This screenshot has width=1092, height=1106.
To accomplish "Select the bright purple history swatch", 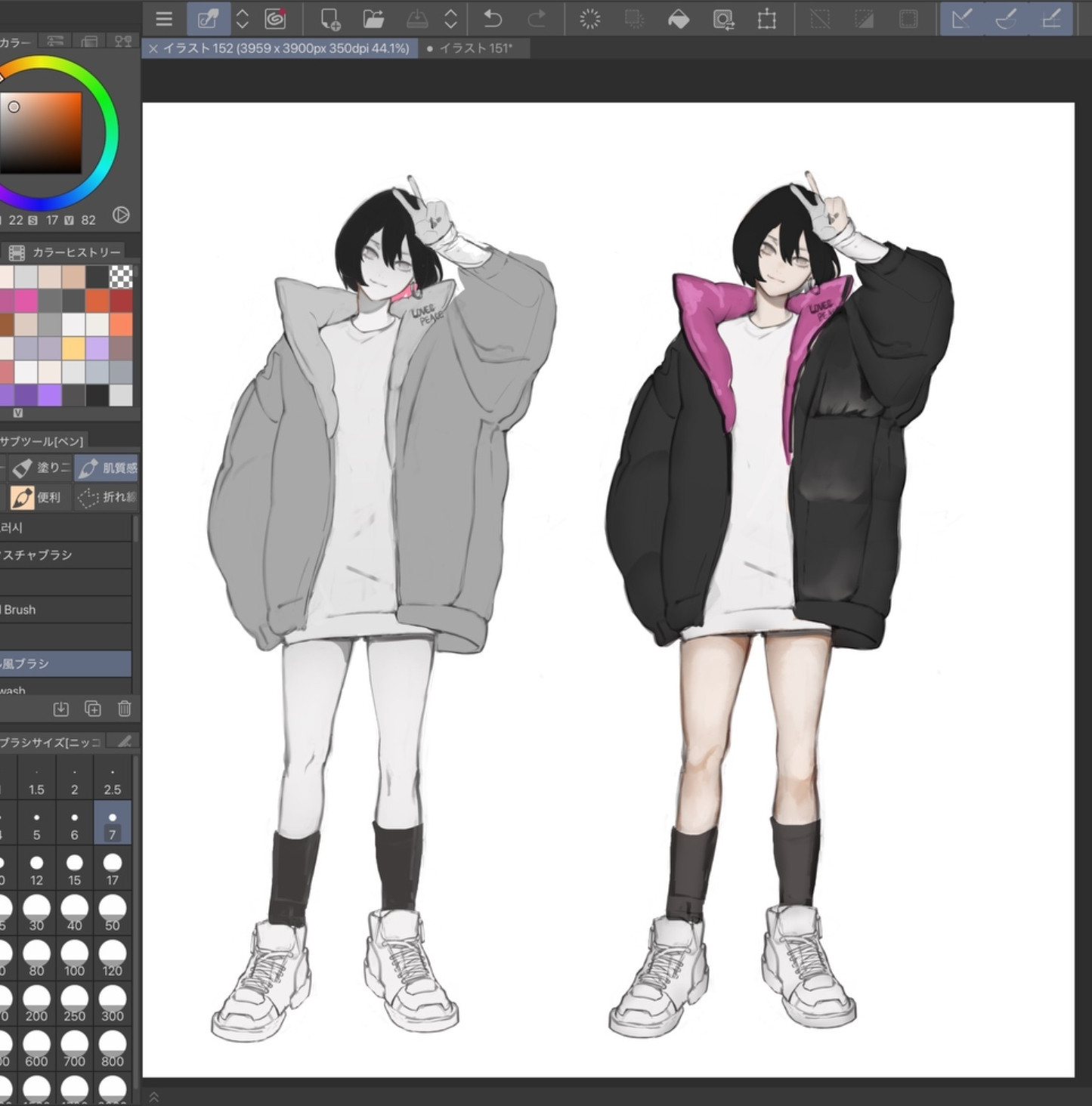I will (x=50, y=395).
